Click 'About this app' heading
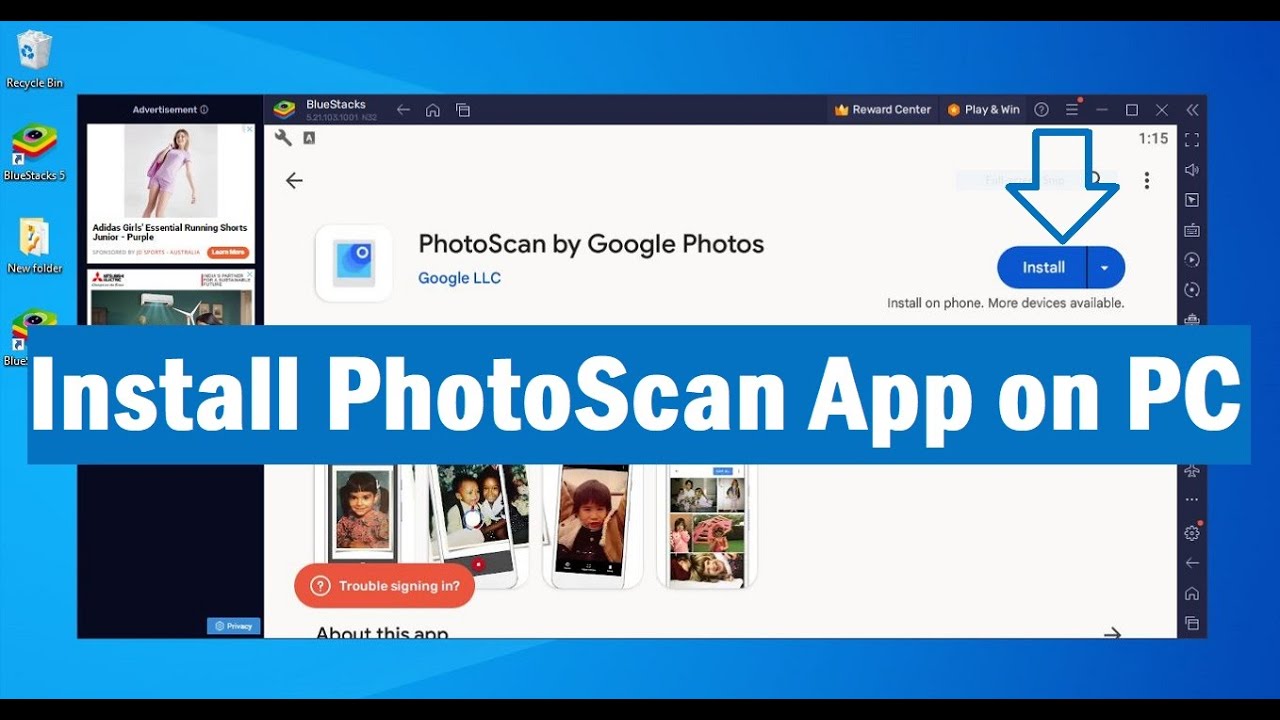 pyautogui.click(x=382, y=633)
